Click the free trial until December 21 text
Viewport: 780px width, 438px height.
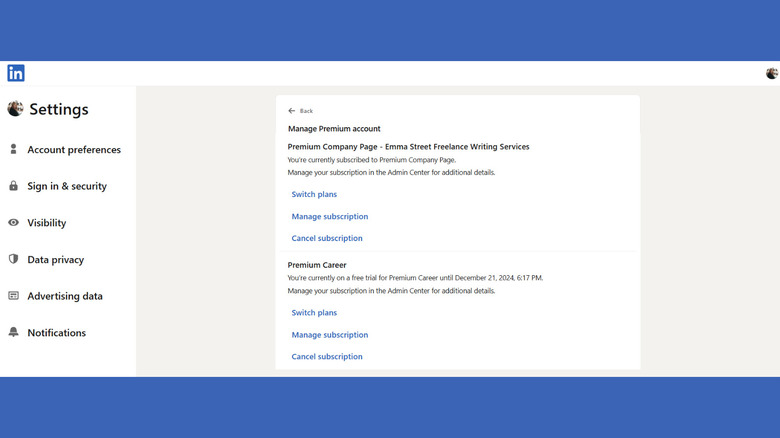click(415, 278)
